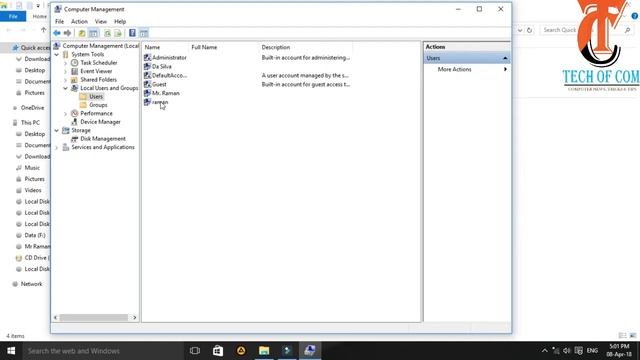The image size is (640, 360).
Task: Select Disk Management in the tree
Action: pyautogui.click(x=103, y=139)
